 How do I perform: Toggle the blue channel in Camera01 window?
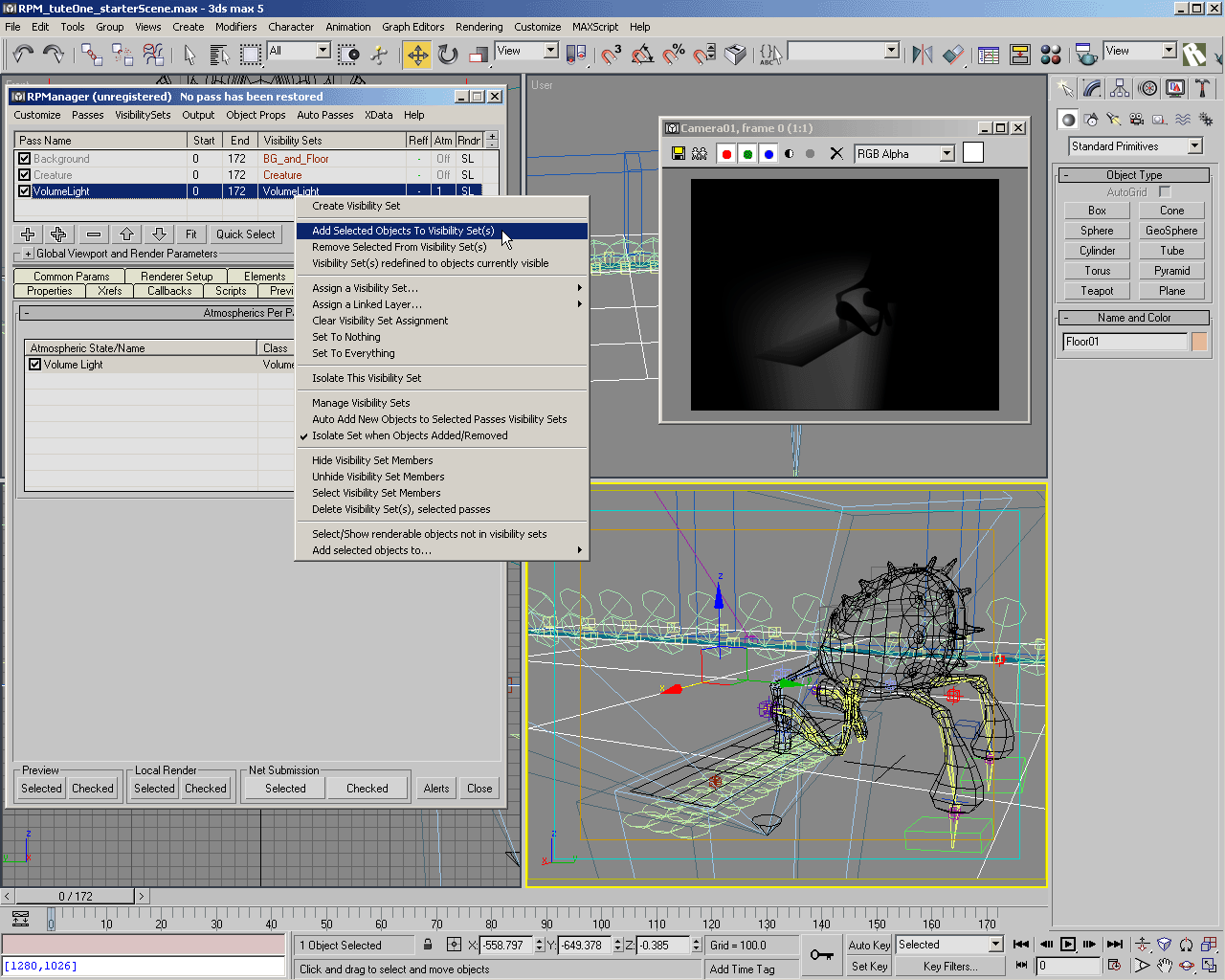coord(768,153)
